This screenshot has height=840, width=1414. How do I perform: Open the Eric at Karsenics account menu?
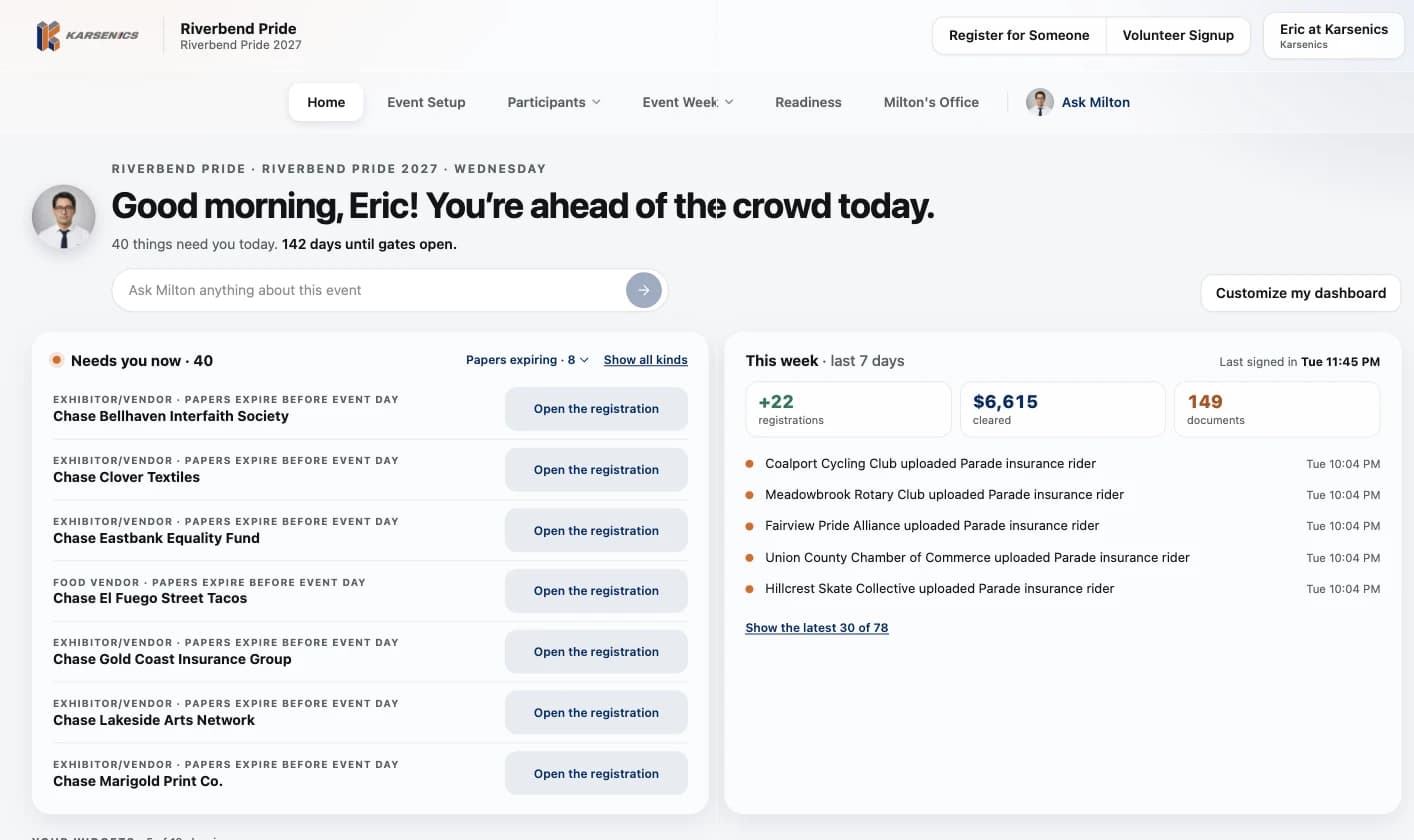coord(1334,36)
